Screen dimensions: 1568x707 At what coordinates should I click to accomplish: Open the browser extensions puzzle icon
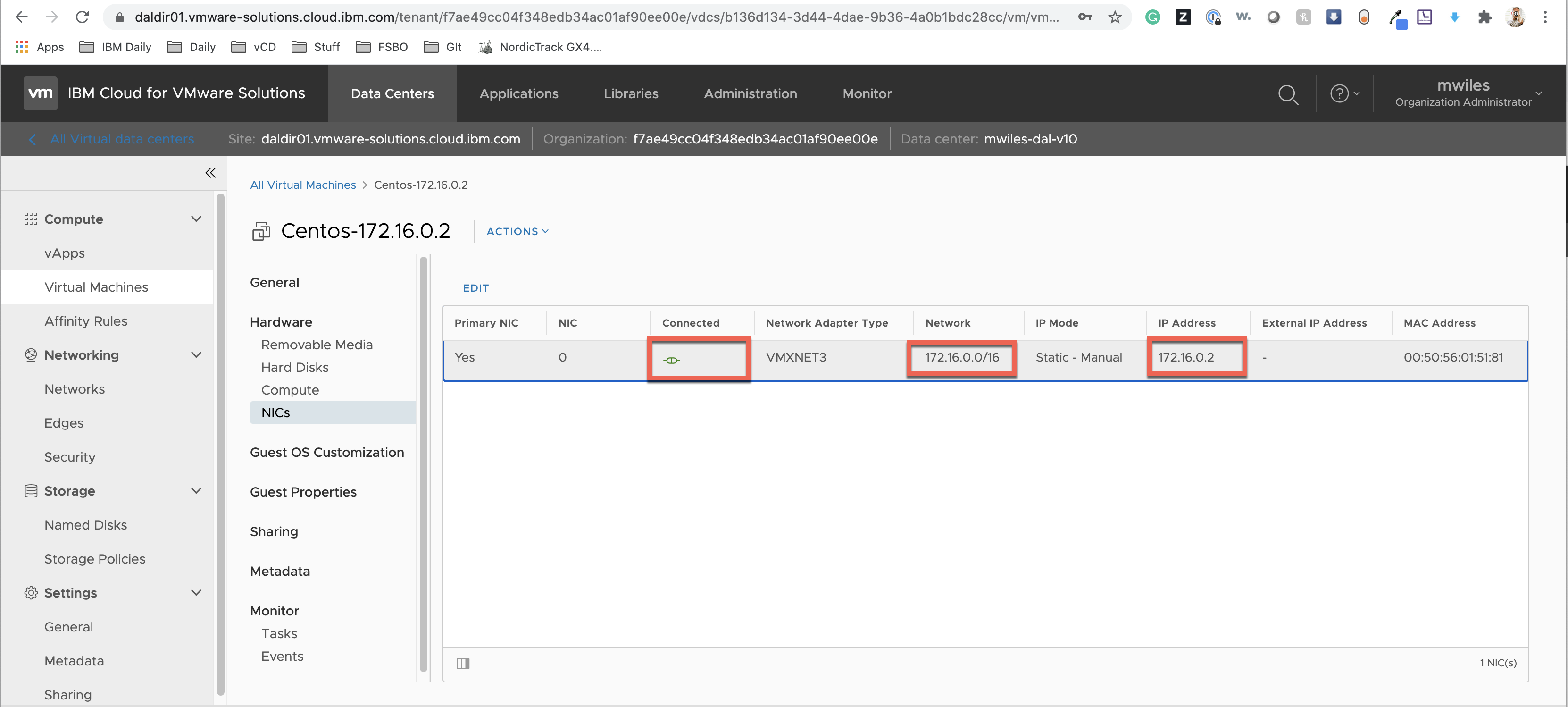click(1485, 17)
